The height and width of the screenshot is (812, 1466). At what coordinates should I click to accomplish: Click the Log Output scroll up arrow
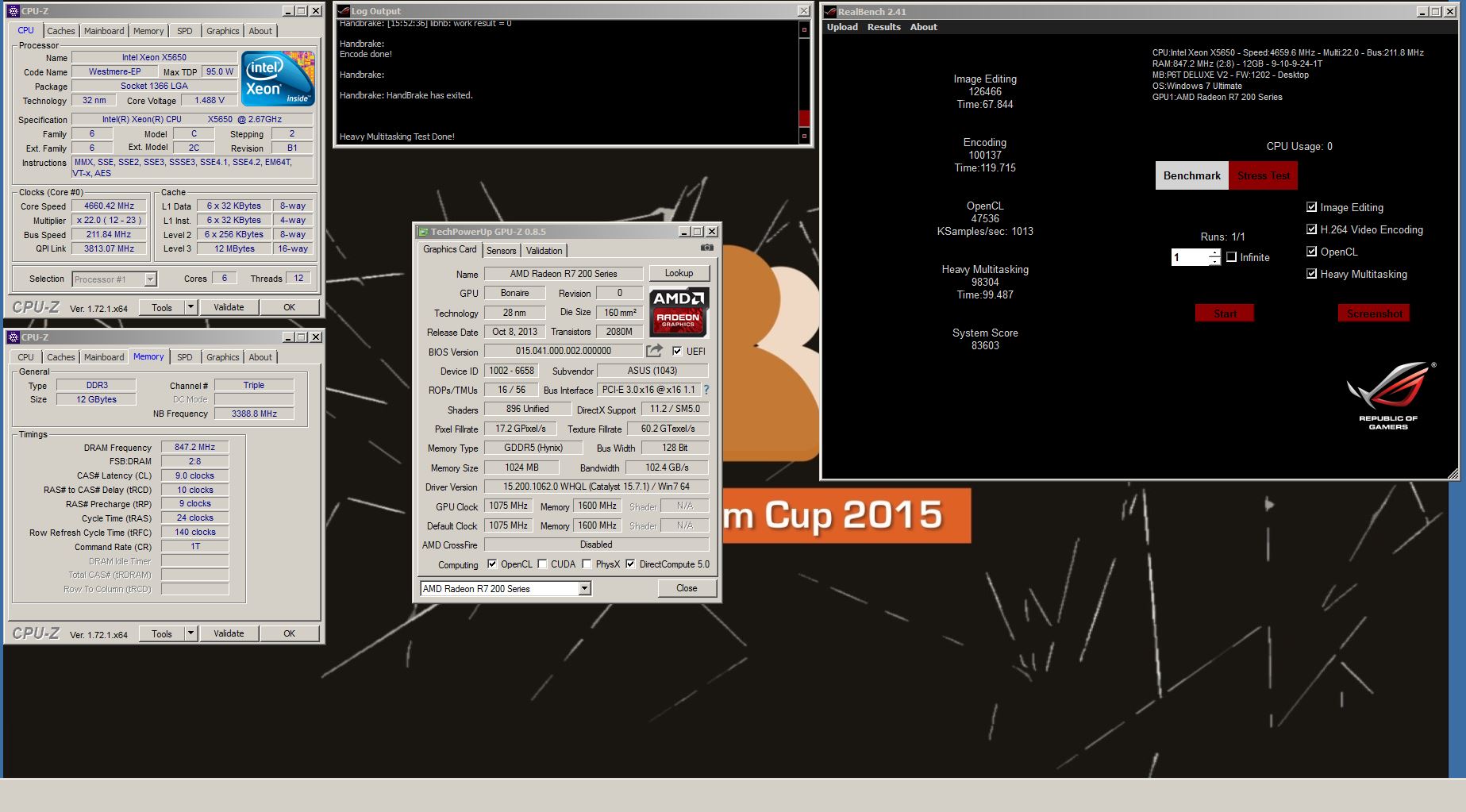[803, 29]
